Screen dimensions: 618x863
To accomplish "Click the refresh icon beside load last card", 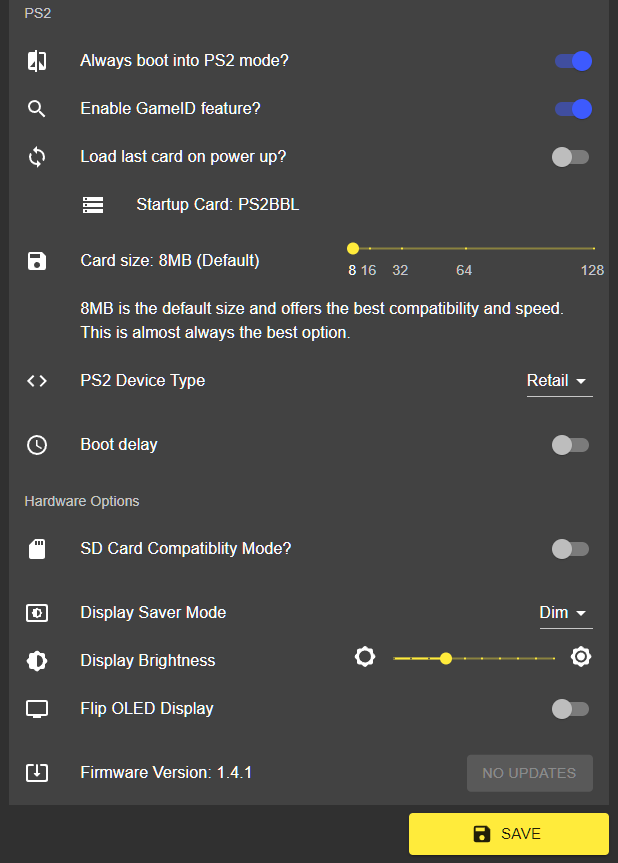I will point(37,157).
